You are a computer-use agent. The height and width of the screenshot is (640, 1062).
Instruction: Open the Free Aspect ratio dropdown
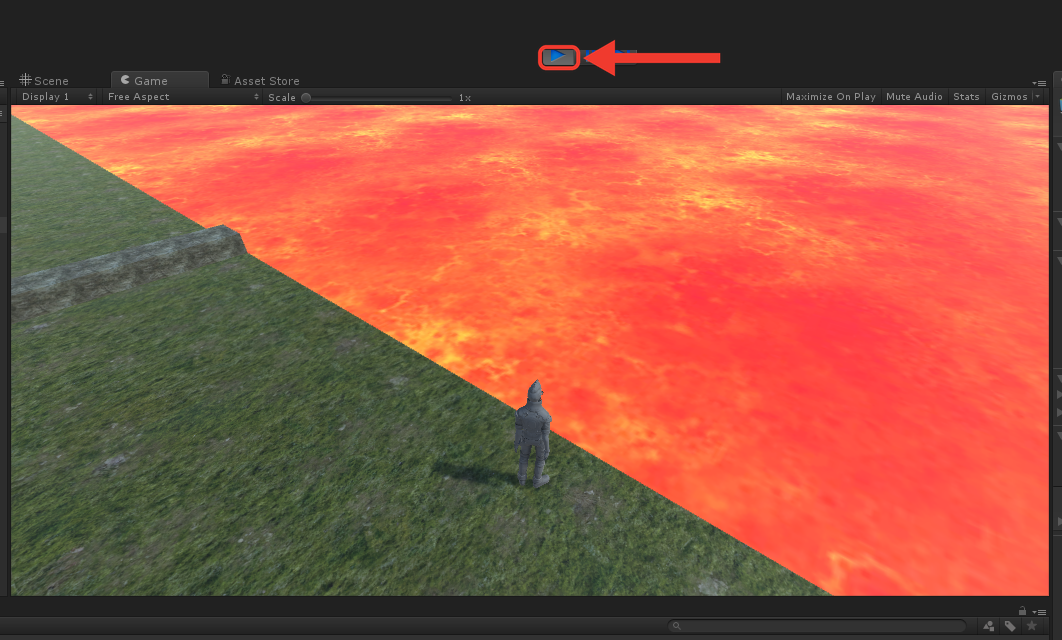183,97
